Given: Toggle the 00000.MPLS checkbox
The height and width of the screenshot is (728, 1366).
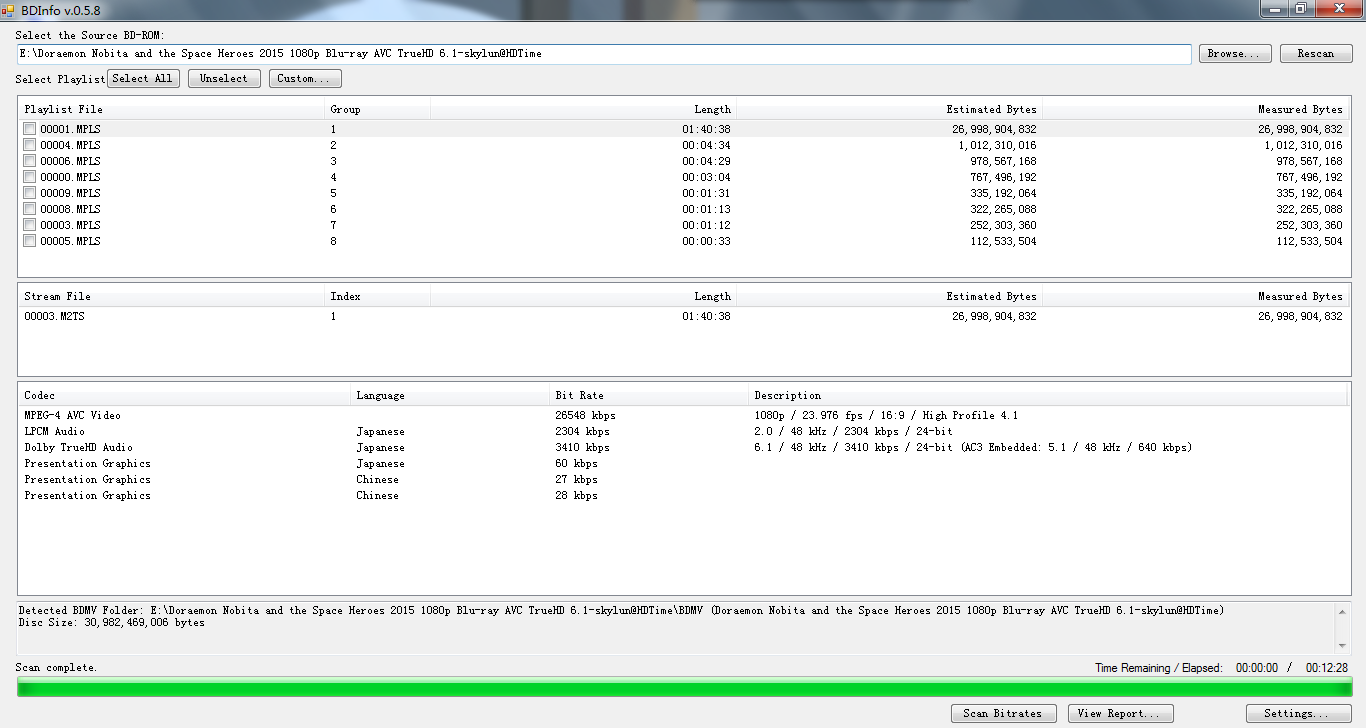Looking at the screenshot, I should [30, 177].
